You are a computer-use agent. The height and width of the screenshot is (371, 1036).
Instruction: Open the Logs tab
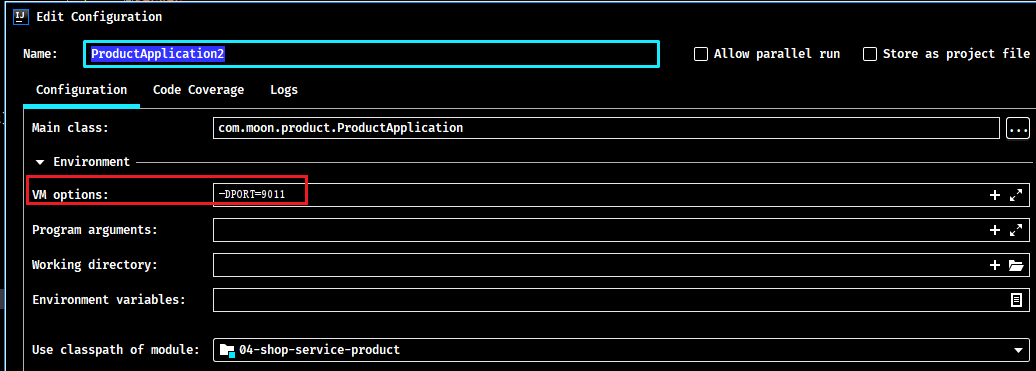(x=284, y=90)
